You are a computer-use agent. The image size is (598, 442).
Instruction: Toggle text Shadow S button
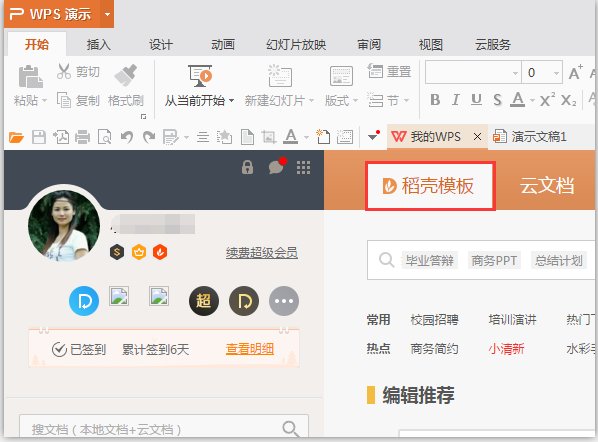497,100
